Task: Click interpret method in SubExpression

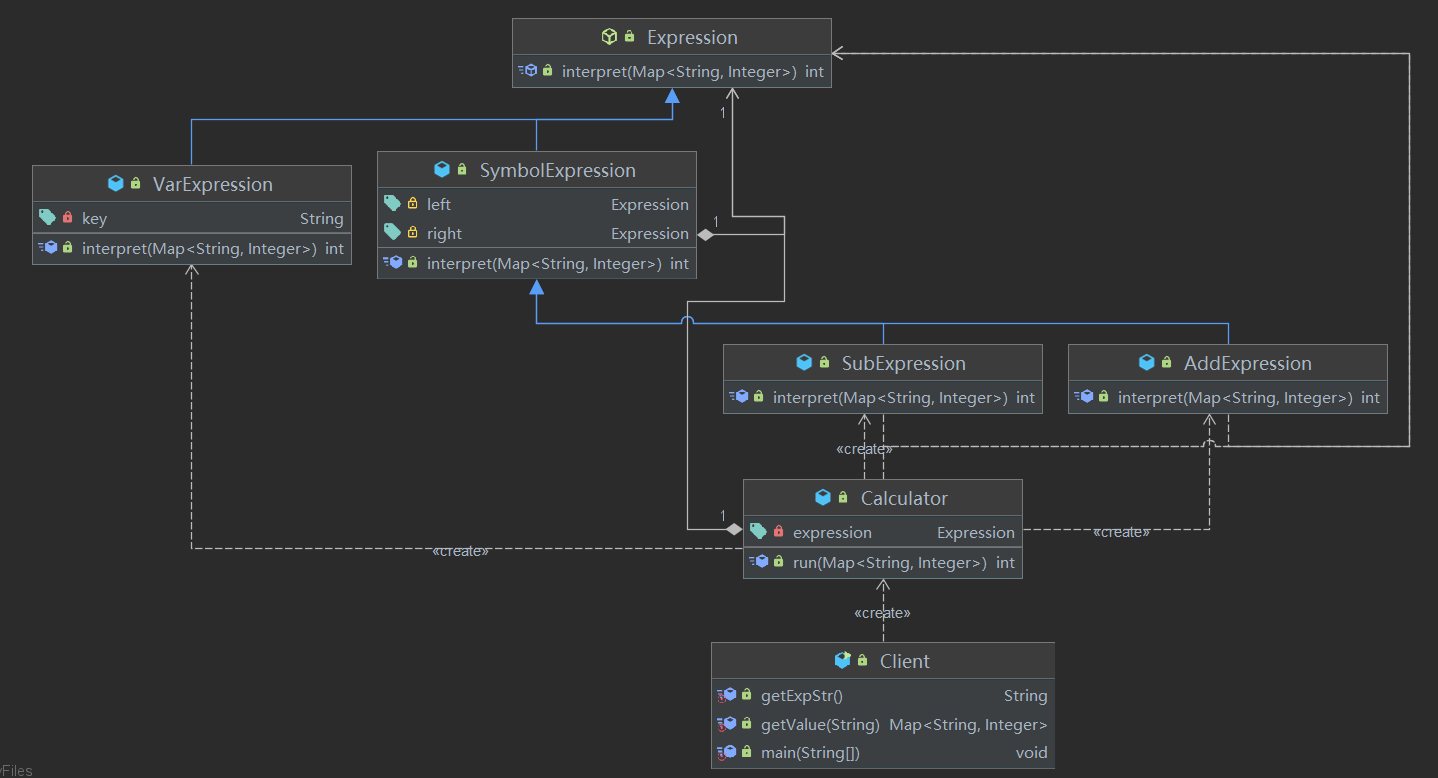Action: tap(882, 397)
